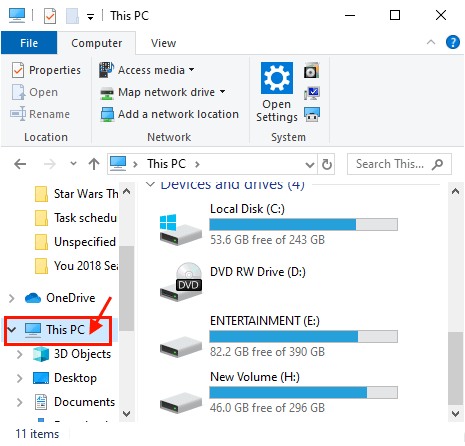The height and width of the screenshot is (446, 465).
Task: Expand the 3D Objects node
Action: point(20,354)
